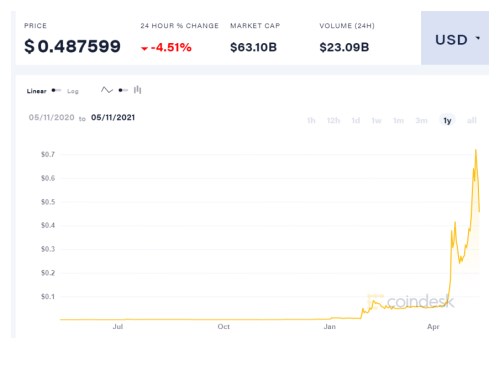Screen dimensions: 500x371
Task: Click the $0.3 y-axis label
Action: pos(48,249)
